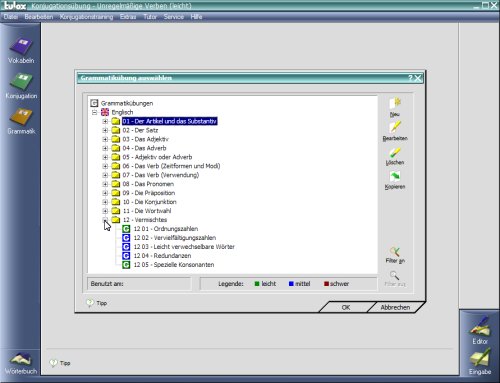Click the Tipp bulb in the main window
This screenshot has width=500, height=383.
53,363
